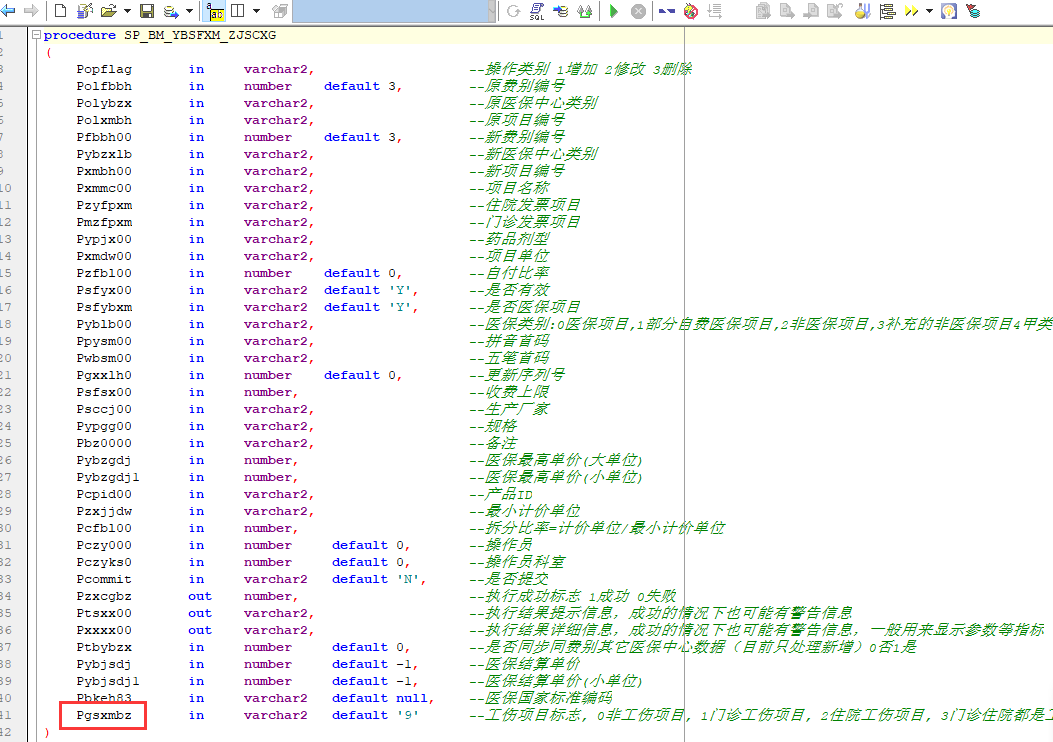Screen dimensions: 1053x742
Task: Click the 'procedure' keyword
Action: 79,35
